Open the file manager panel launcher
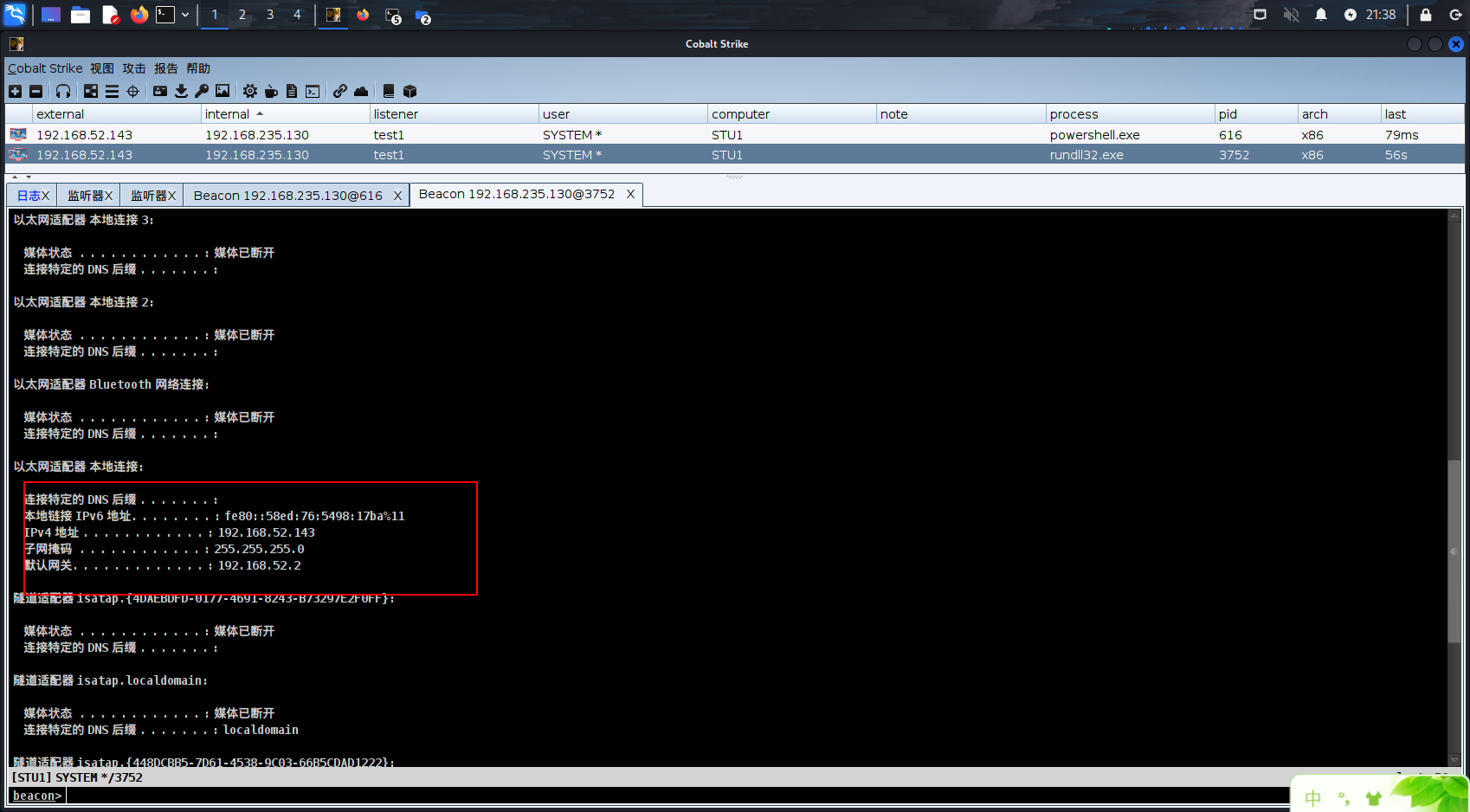Image resolution: width=1470 pixels, height=812 pixels. pyautogui.click(x=81, y=15)
